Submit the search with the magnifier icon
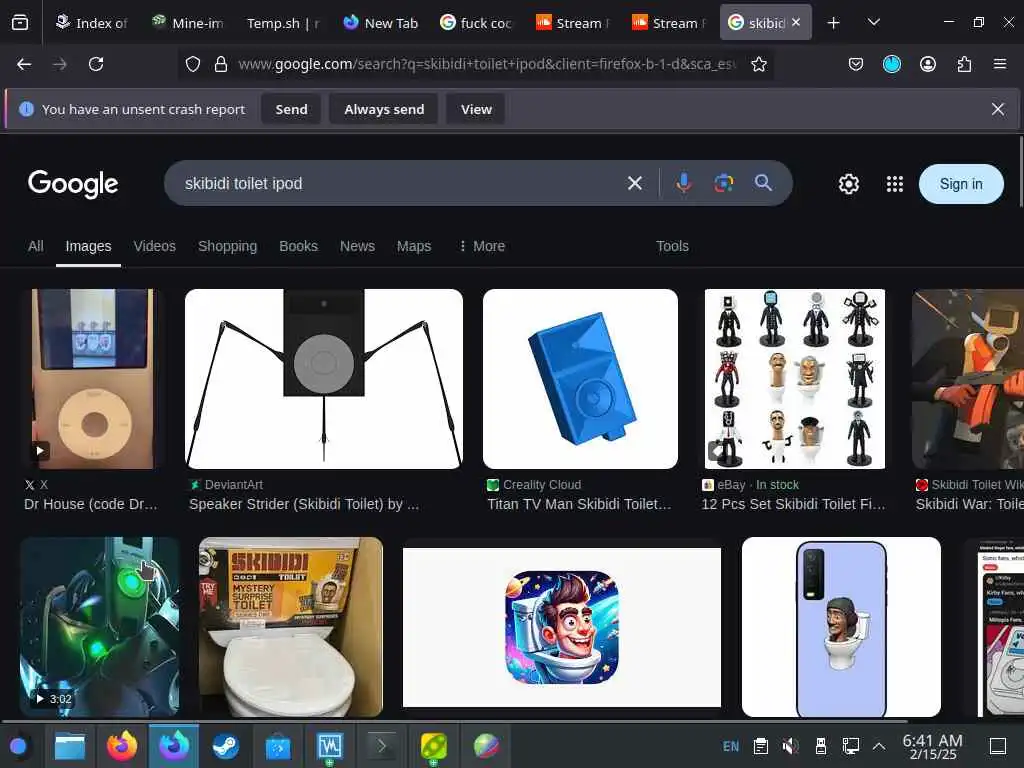 click(x=763, y=183)
